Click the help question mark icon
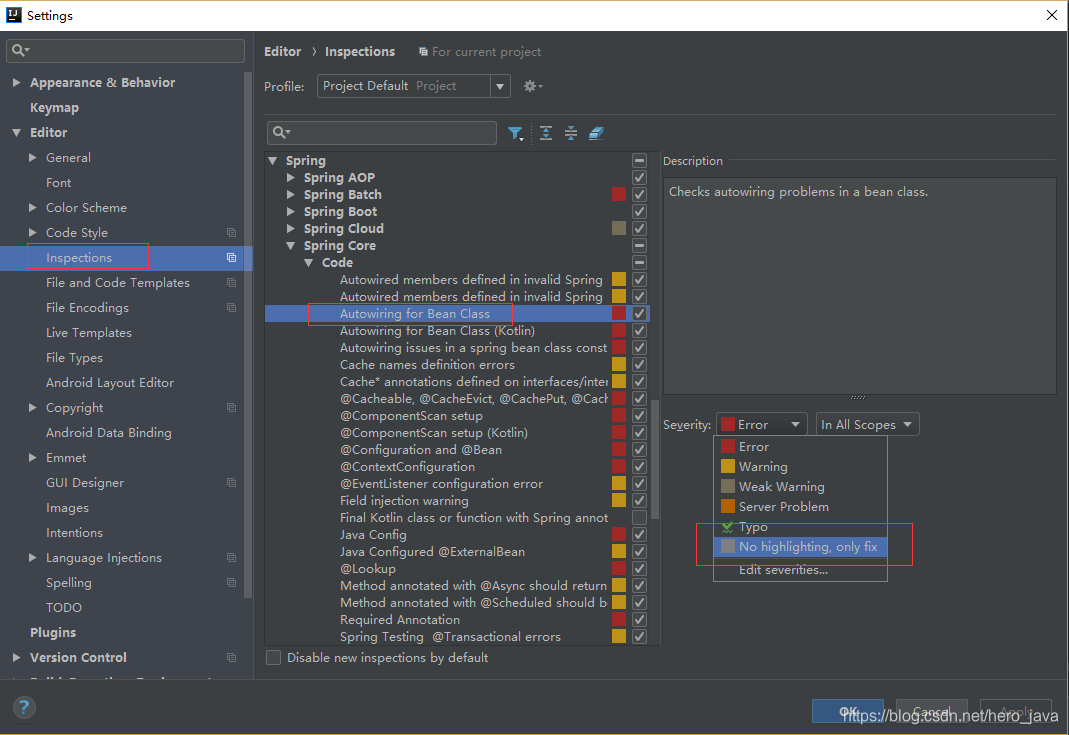The width and height of the screenshot is (1069, 735). [x=24, y=707]
